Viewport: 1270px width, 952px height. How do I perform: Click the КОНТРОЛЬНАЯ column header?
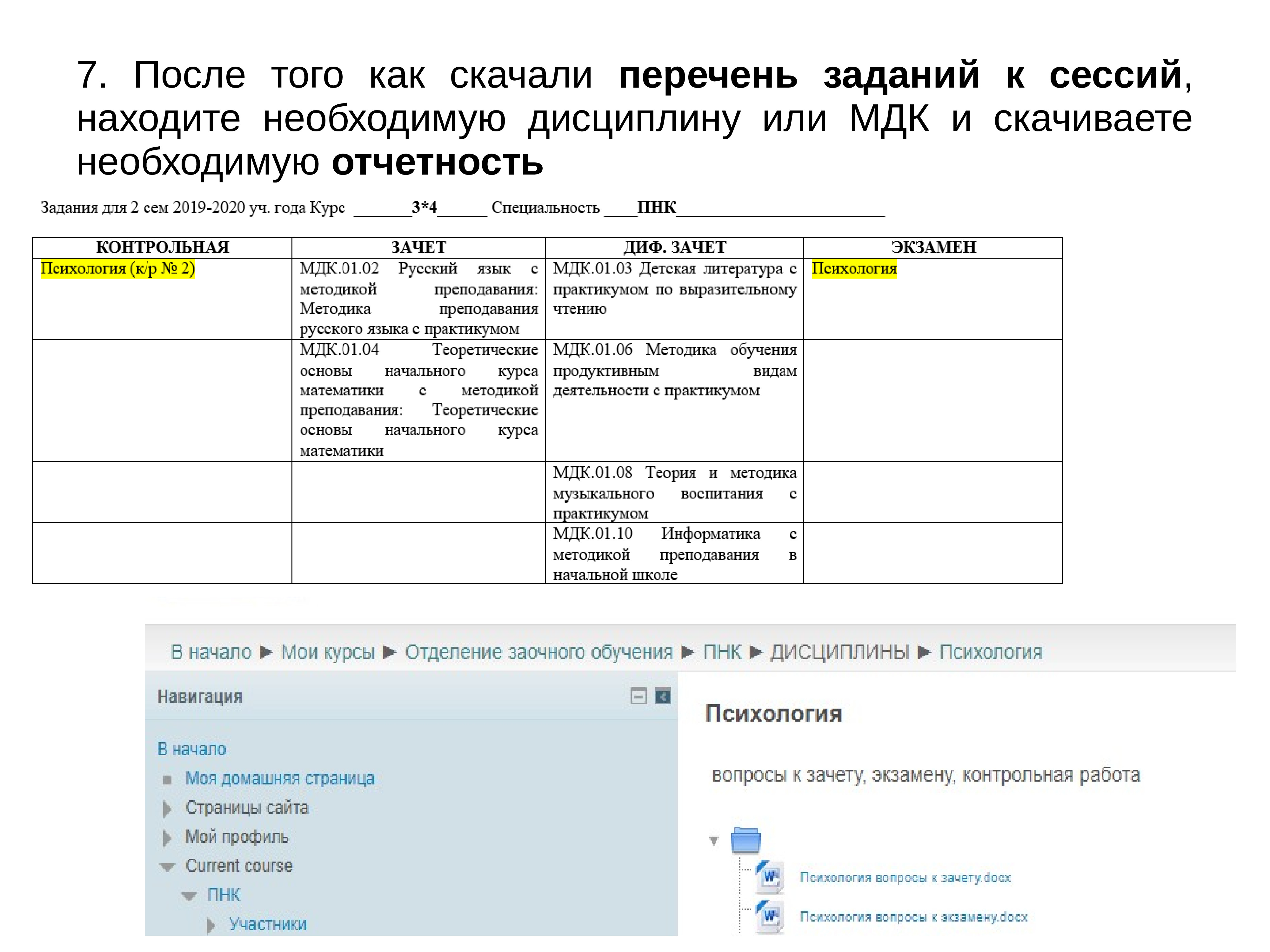163,247
